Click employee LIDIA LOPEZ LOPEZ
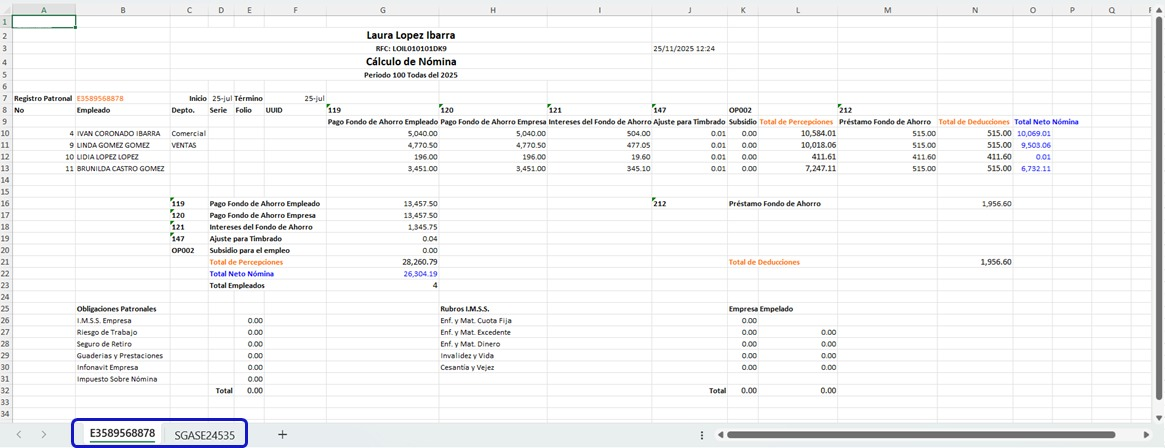Viewport: 1165px width, 448px height. (108, 157)
